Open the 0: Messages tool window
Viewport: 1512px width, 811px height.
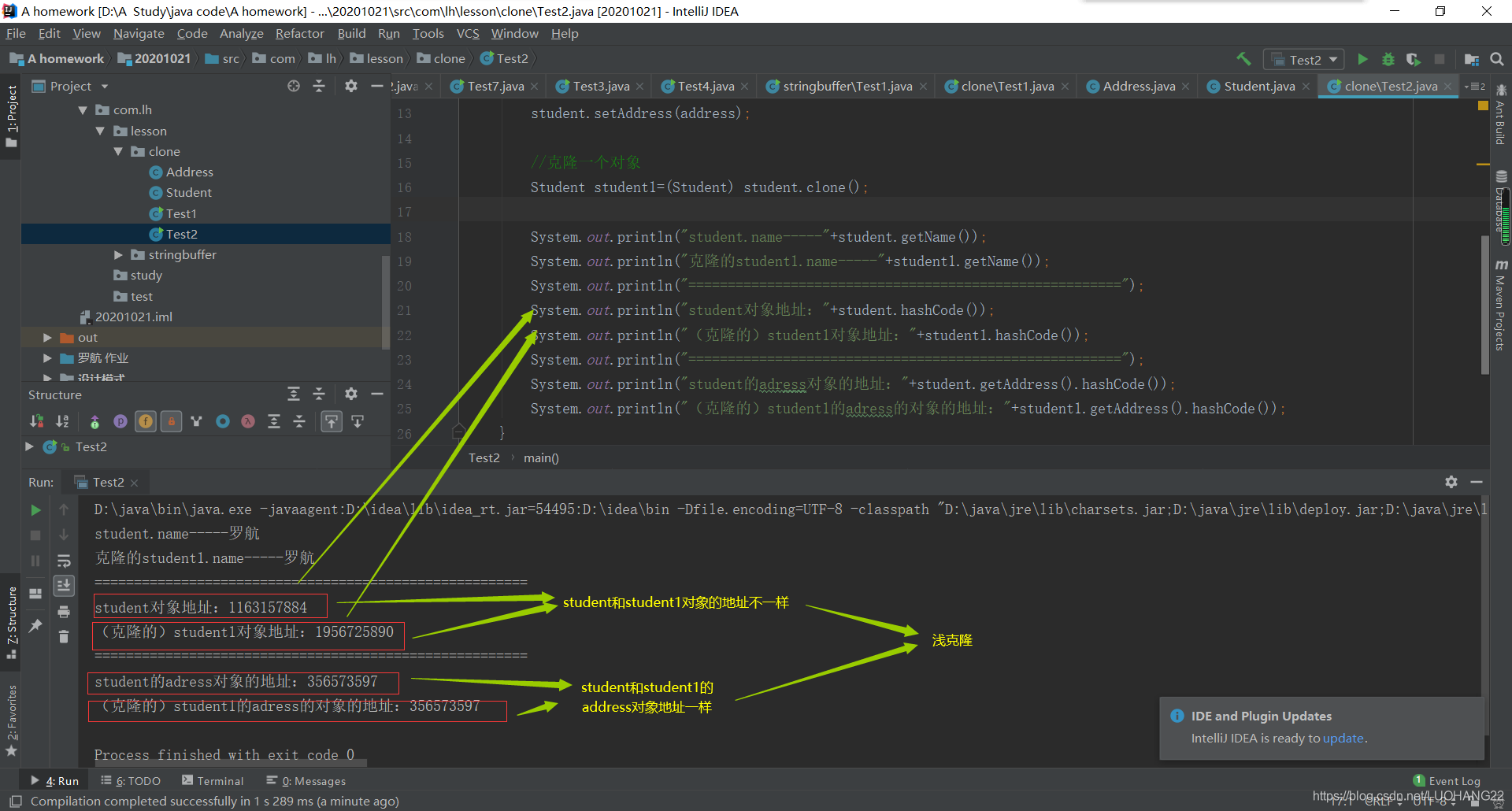pyautogui.click(x=306, y=781)
